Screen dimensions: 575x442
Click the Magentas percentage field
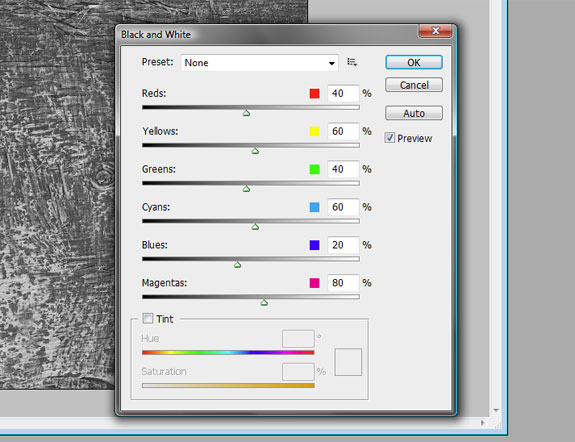click(x=343, y=283)
